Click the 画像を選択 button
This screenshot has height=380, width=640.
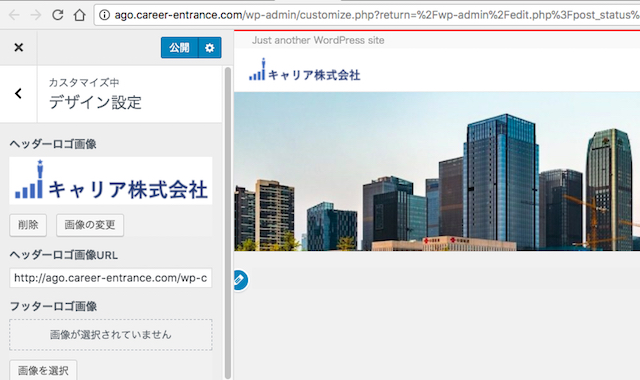click(43, 370)
